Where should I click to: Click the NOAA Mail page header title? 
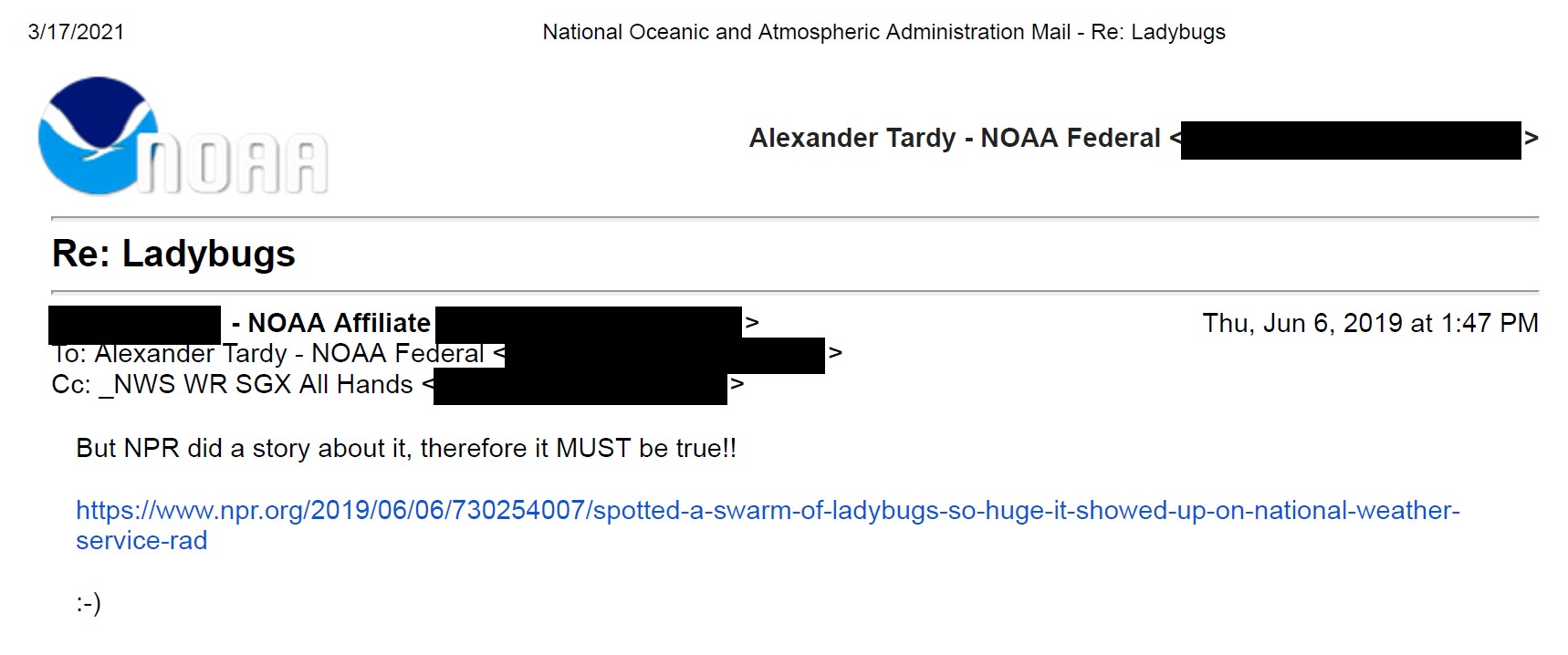pyautogui.click(x=883, y=32)
